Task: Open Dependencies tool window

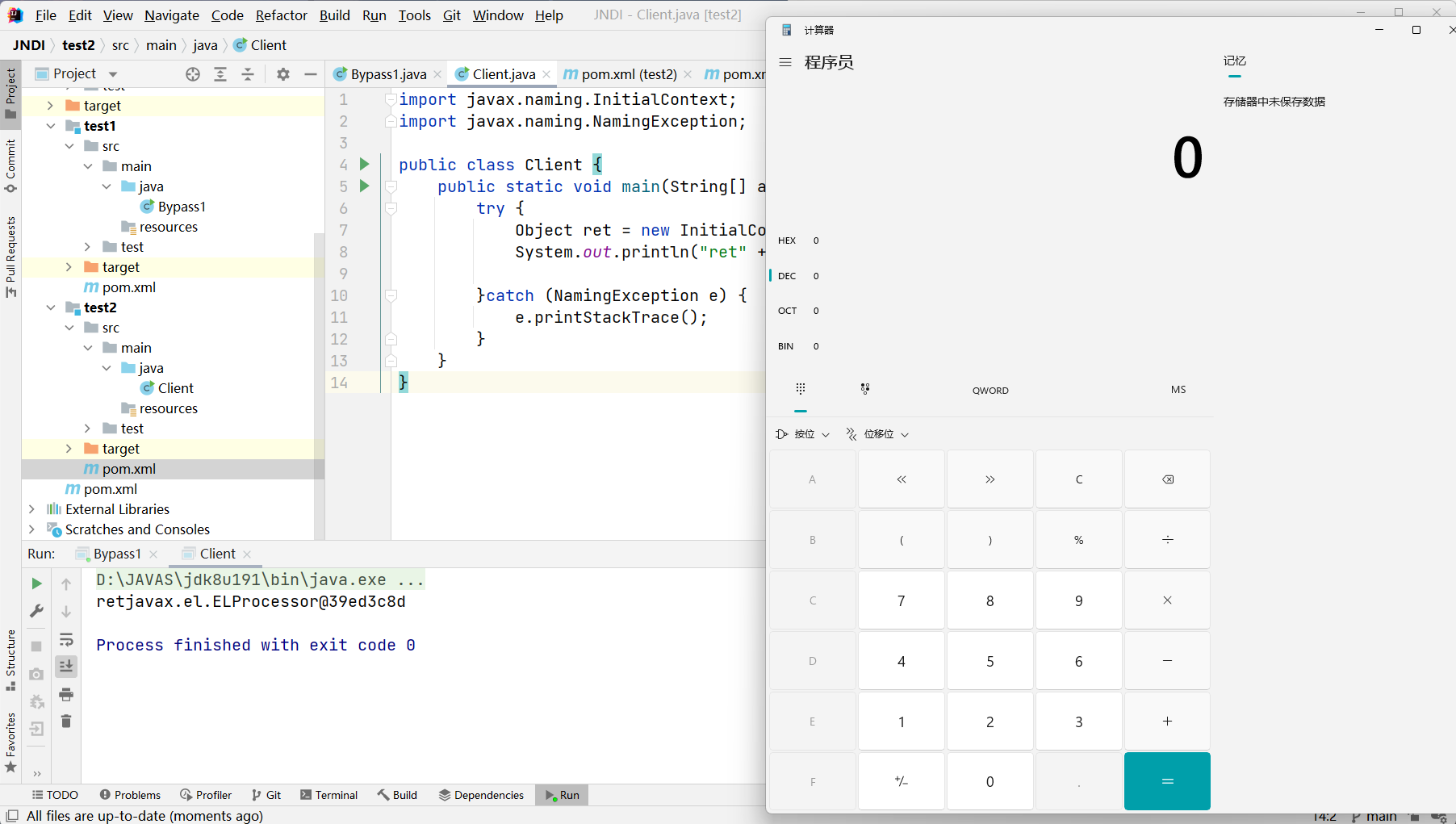Action: [481, 795]
